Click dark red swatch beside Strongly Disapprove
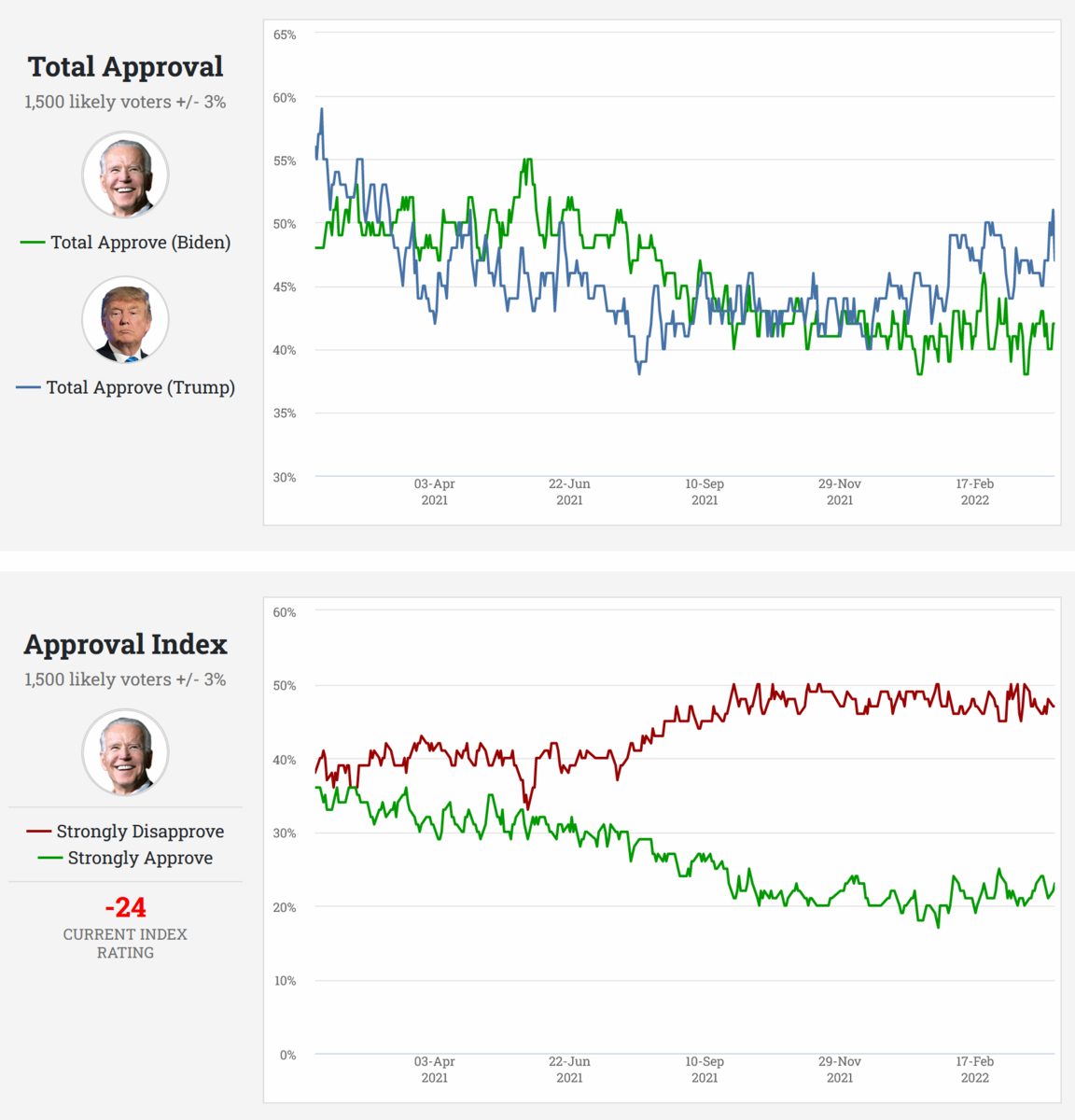Viewport: 1075px width, 1120px height. click(x=39, y=832)
